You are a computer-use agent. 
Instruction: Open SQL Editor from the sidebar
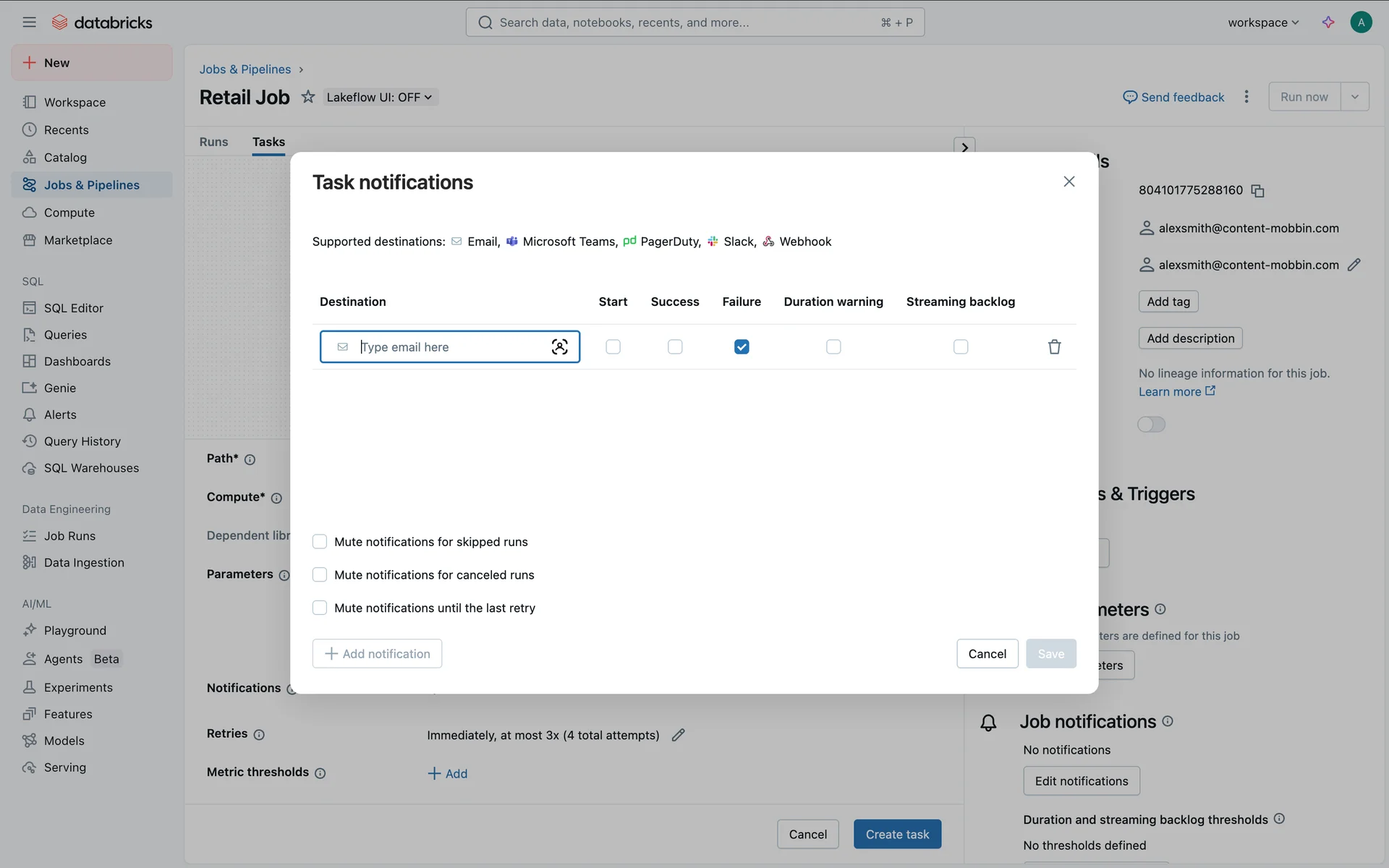[73, 308]
